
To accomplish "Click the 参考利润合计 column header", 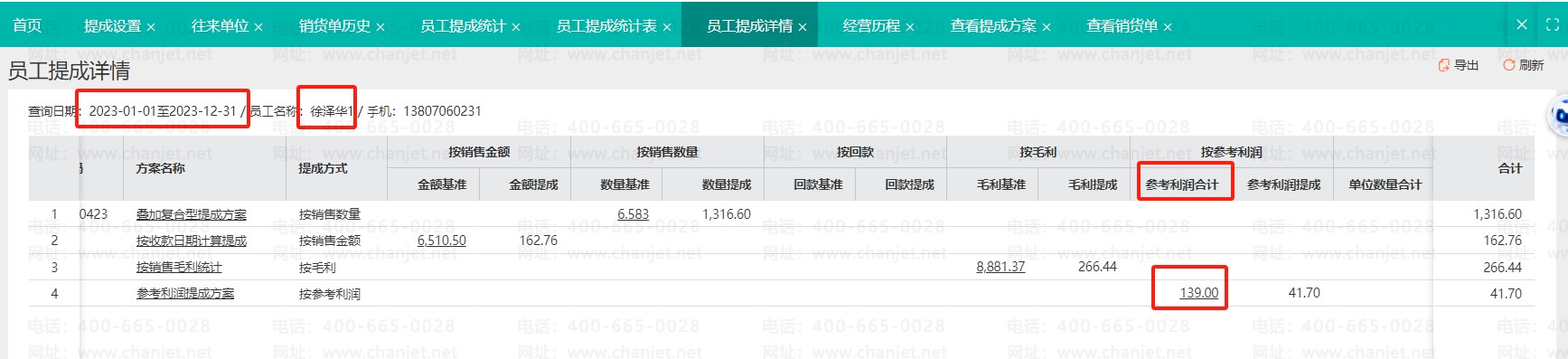I will pos(1182,184).
